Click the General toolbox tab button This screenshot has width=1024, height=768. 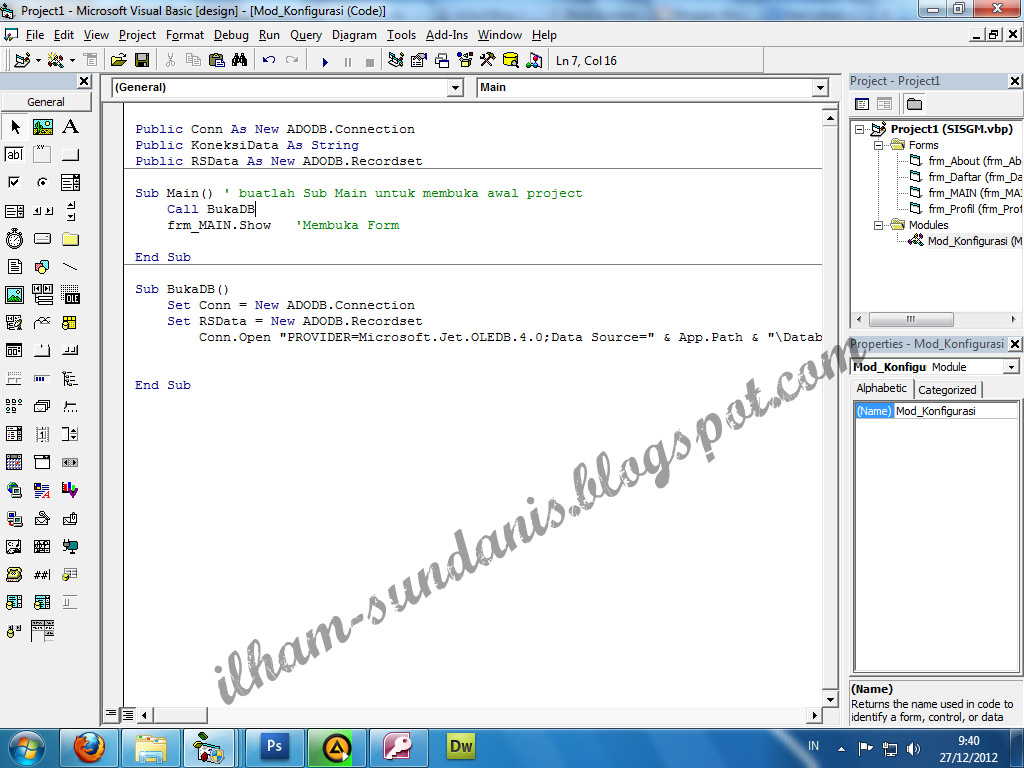coord(46,102)
